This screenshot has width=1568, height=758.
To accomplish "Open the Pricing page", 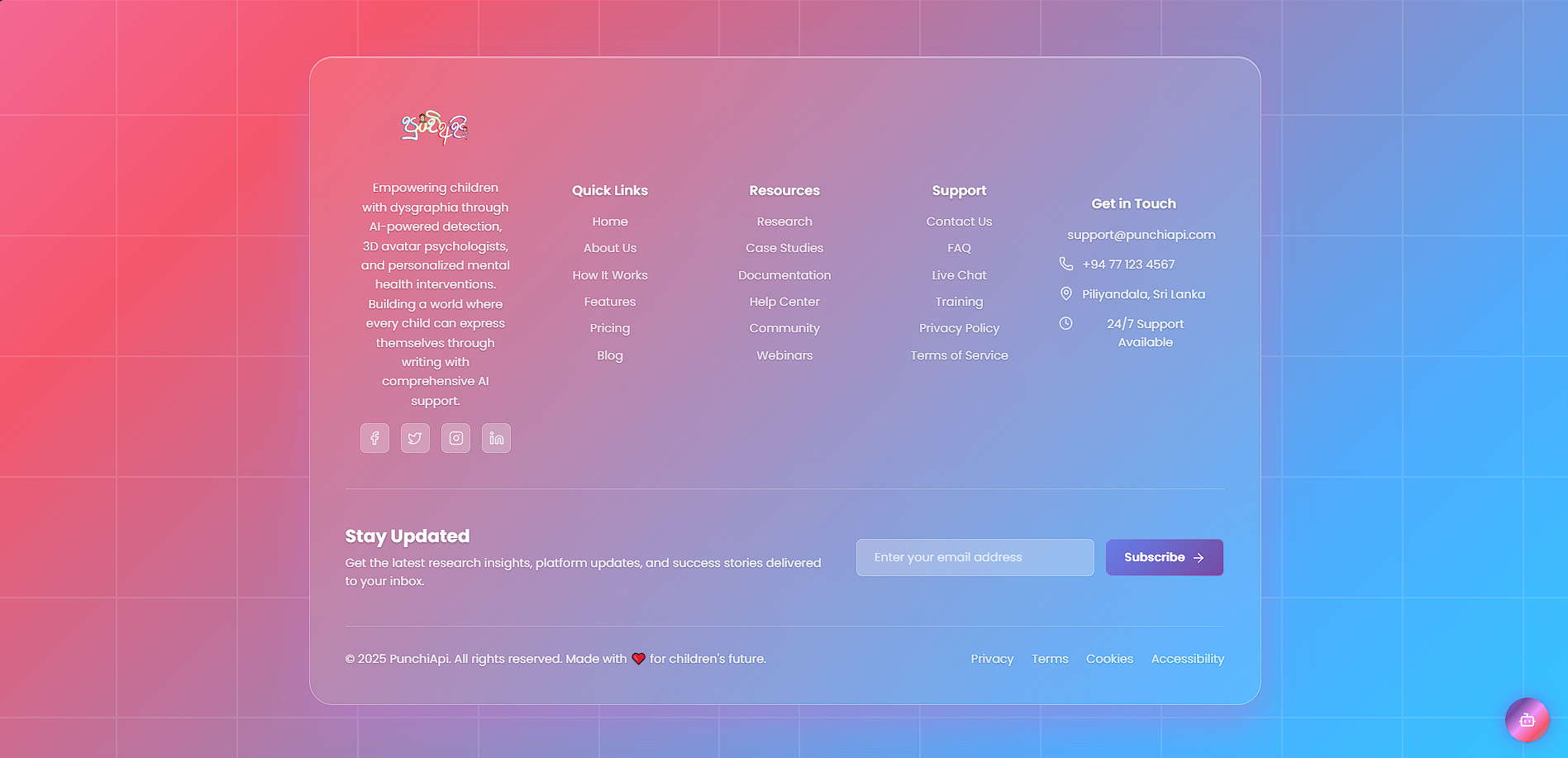I will click(x=609, y=328).
